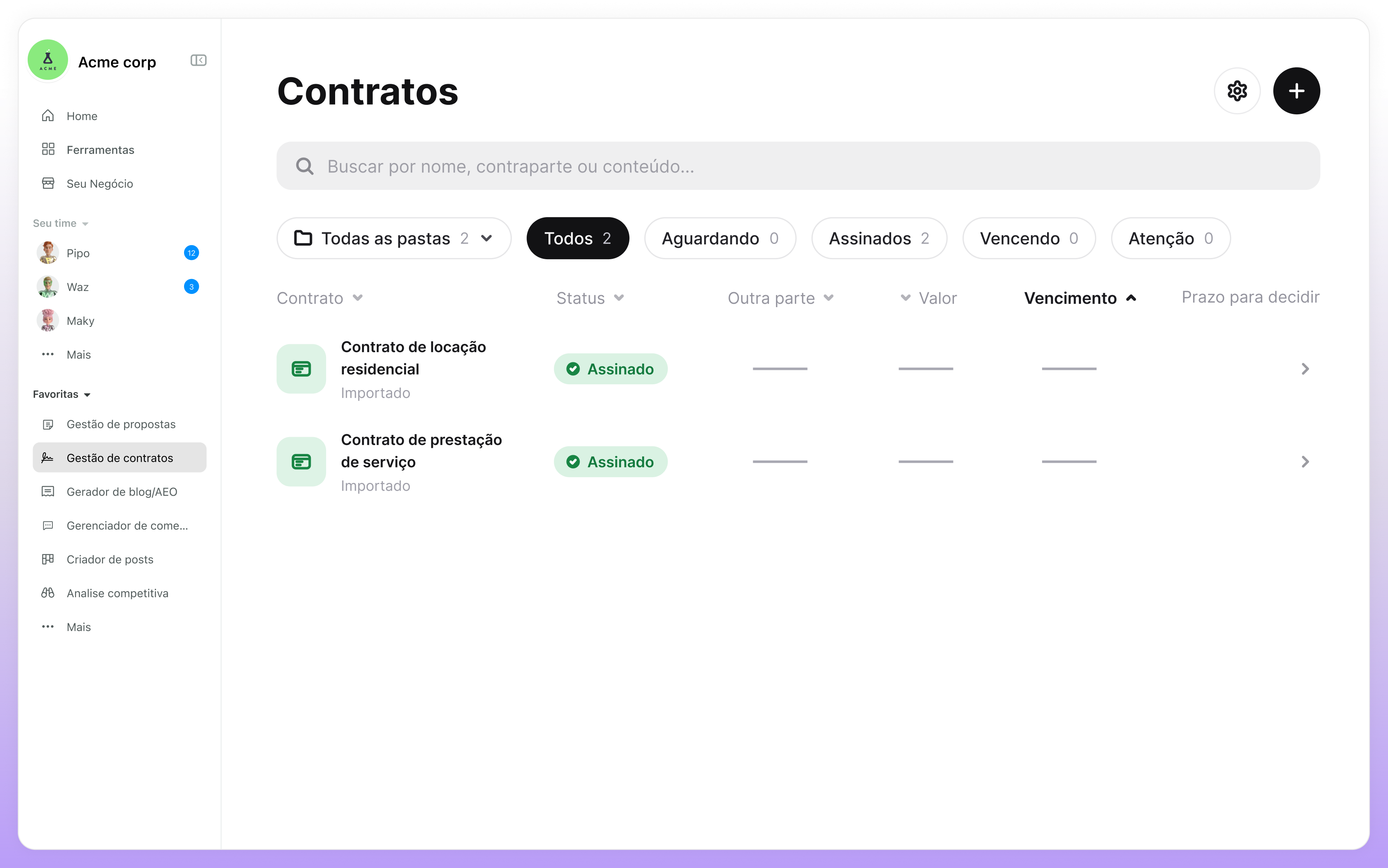Click Pipo's 12 notifications badge
1388x868 pixels.
coord(191,253)
